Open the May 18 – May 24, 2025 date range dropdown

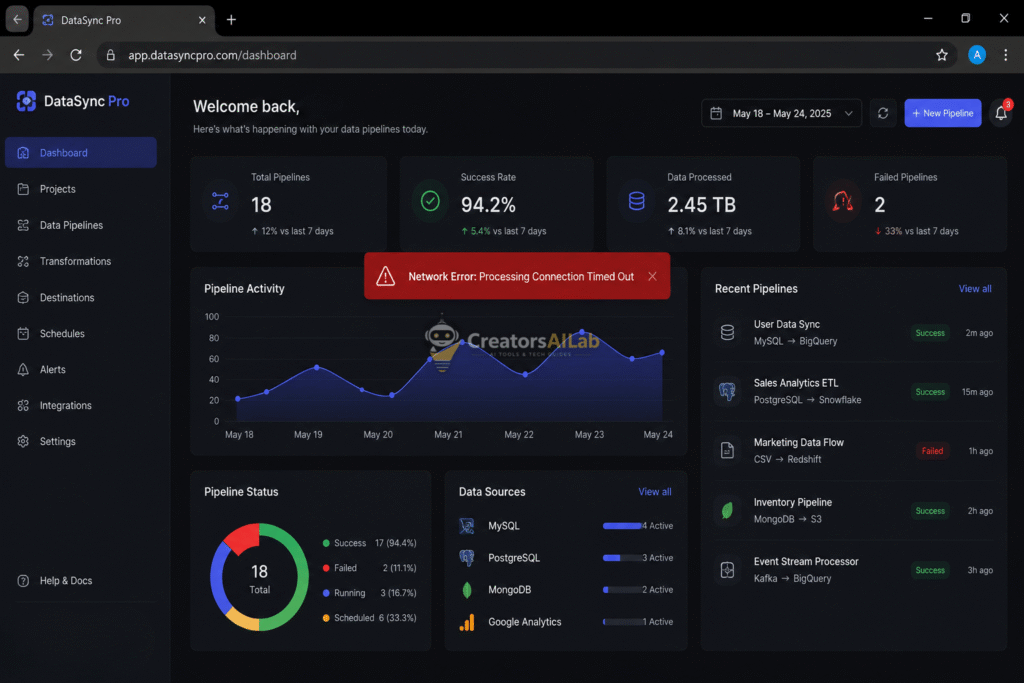tap(781, 113)
